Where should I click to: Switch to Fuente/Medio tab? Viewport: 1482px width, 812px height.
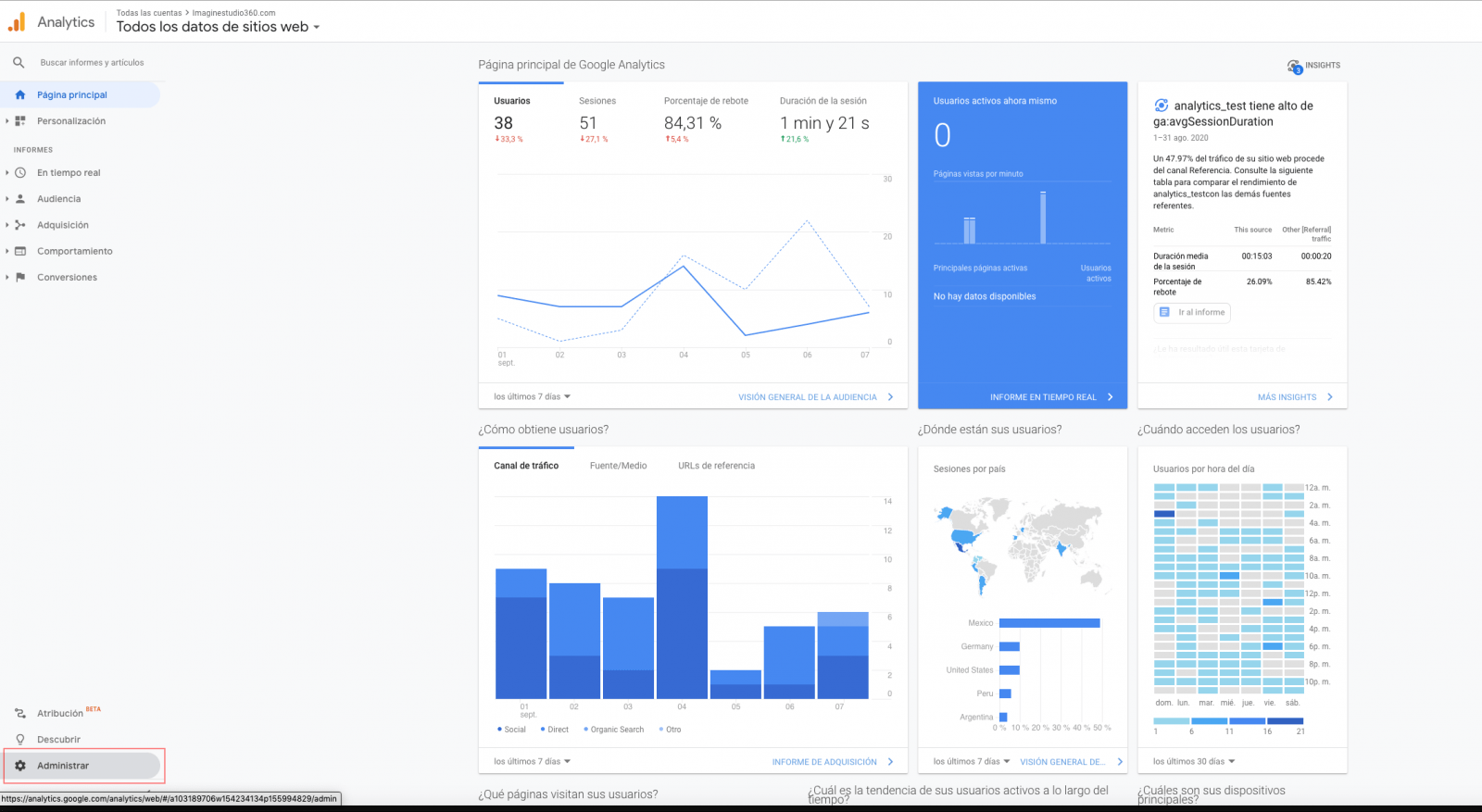tap(619, 466)
